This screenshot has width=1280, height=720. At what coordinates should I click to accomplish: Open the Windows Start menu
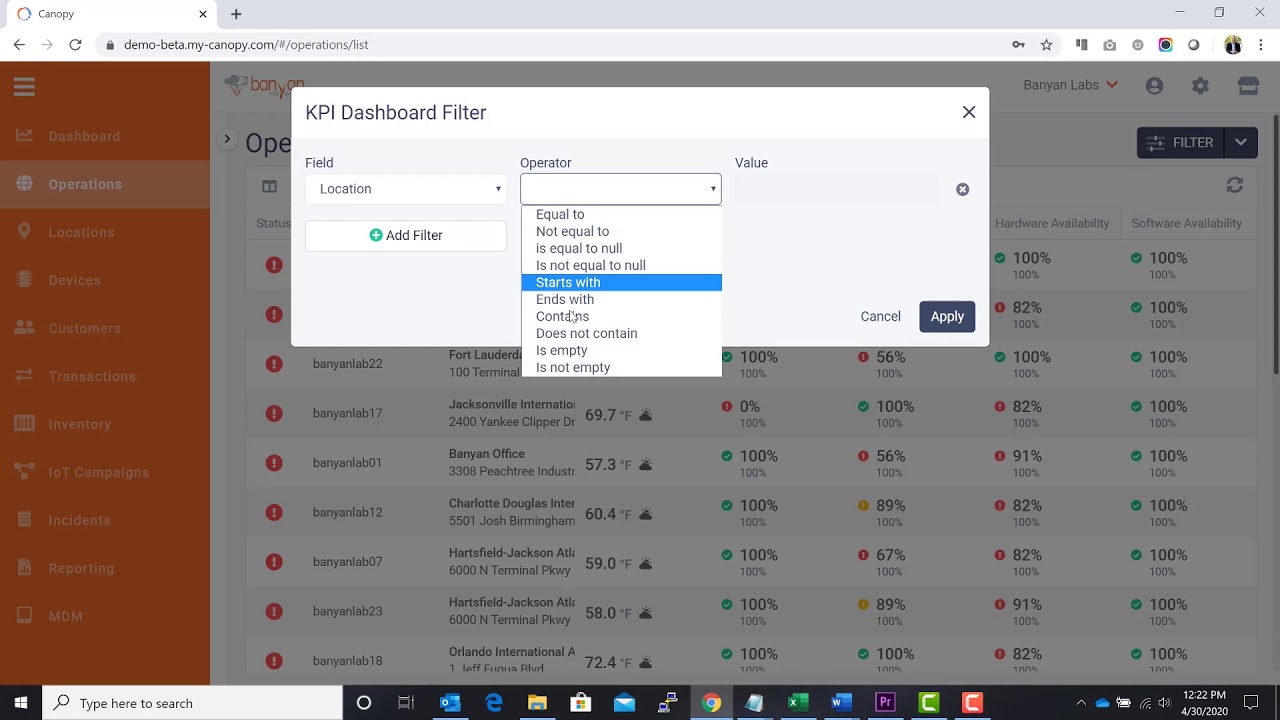[x=20, y=703]
